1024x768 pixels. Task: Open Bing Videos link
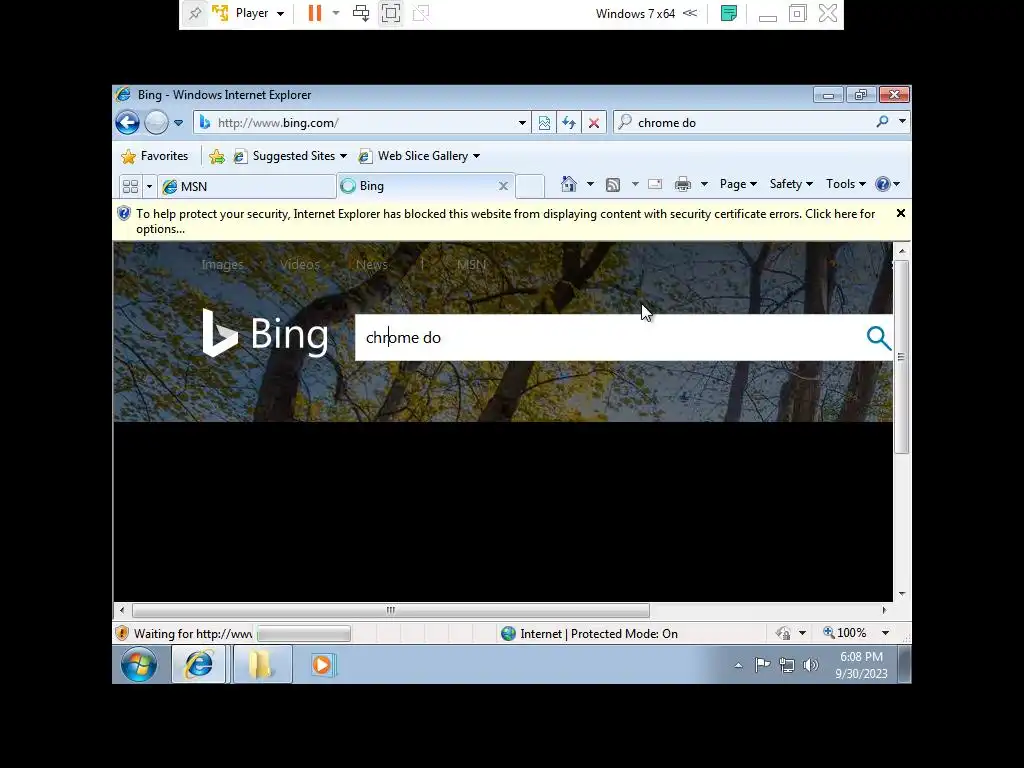click(x=300, y=264)
